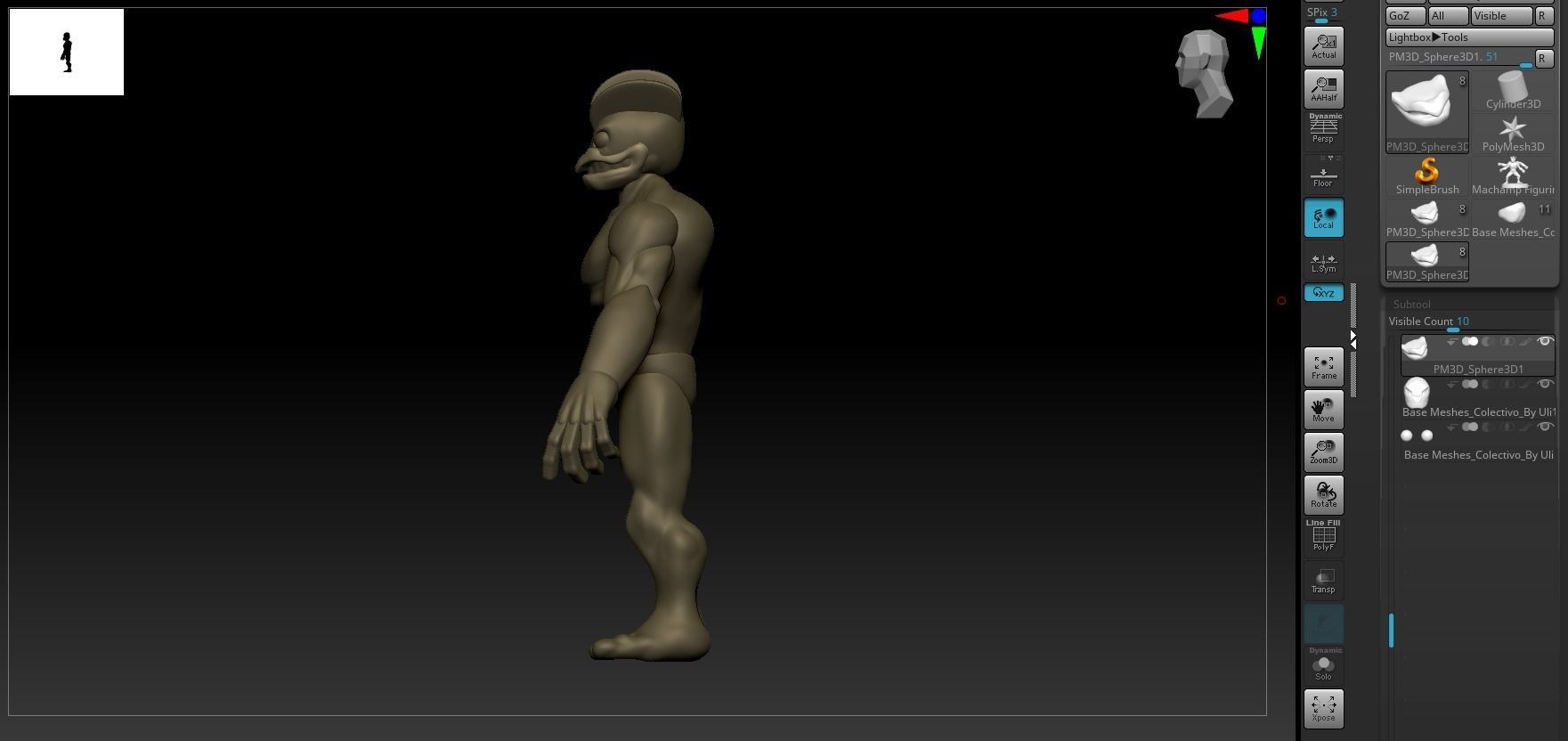Click the Visible button beside GoZ
The image size is (1568, 741).
click(x=1501, y=16)
